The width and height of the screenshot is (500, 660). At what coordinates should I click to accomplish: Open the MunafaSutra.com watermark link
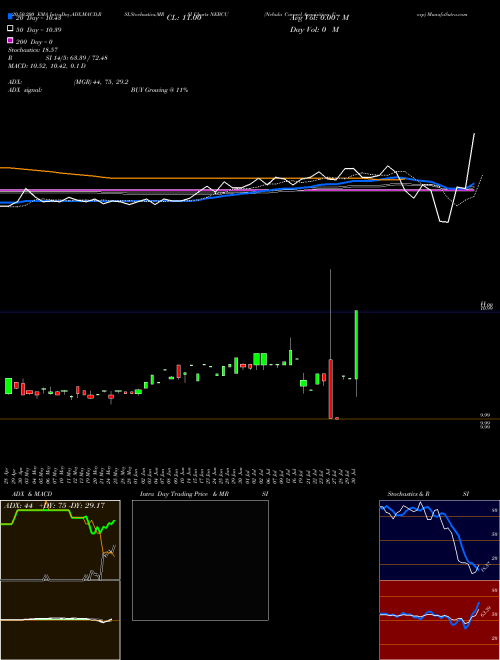tap(447, 14)
